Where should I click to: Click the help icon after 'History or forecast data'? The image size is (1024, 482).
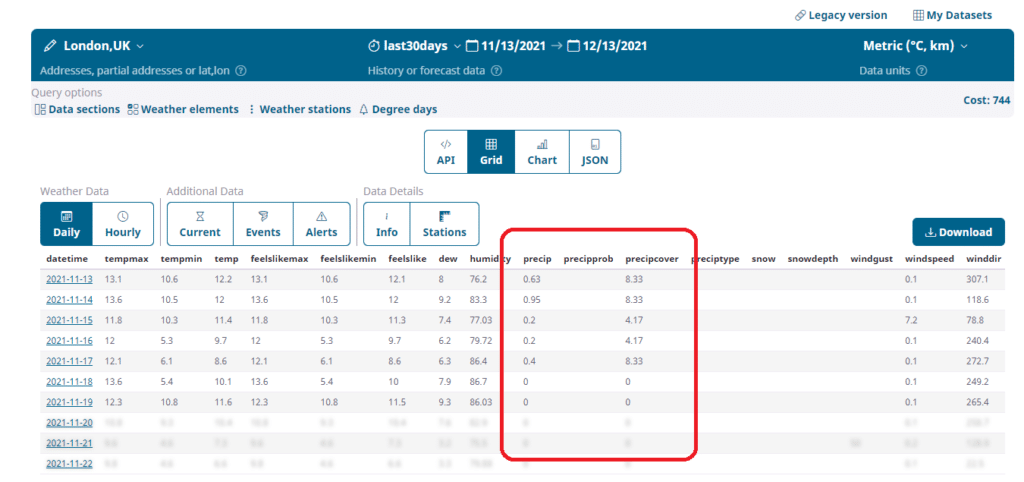497,71
